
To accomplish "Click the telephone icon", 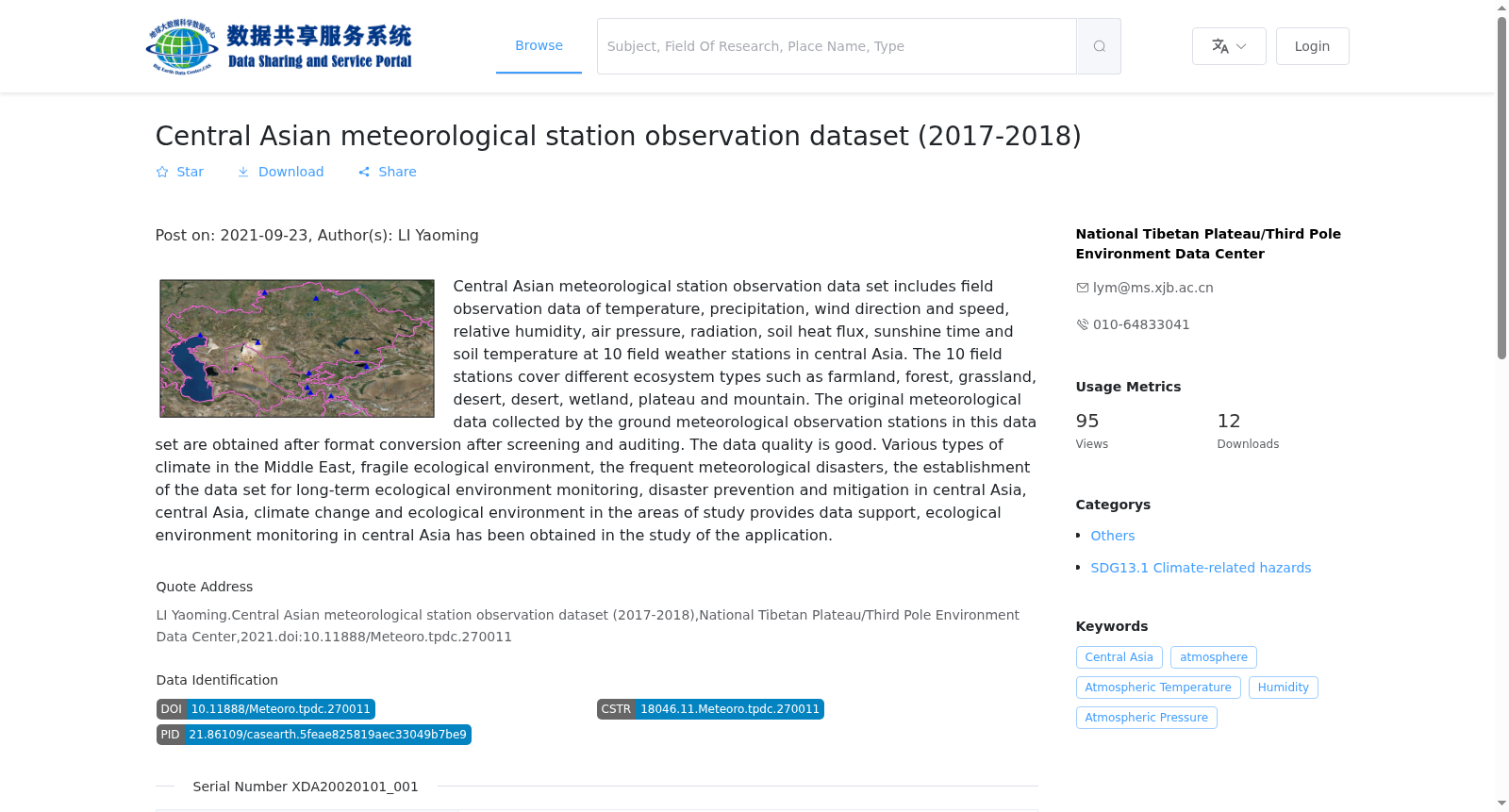I will pos(1082,324).
